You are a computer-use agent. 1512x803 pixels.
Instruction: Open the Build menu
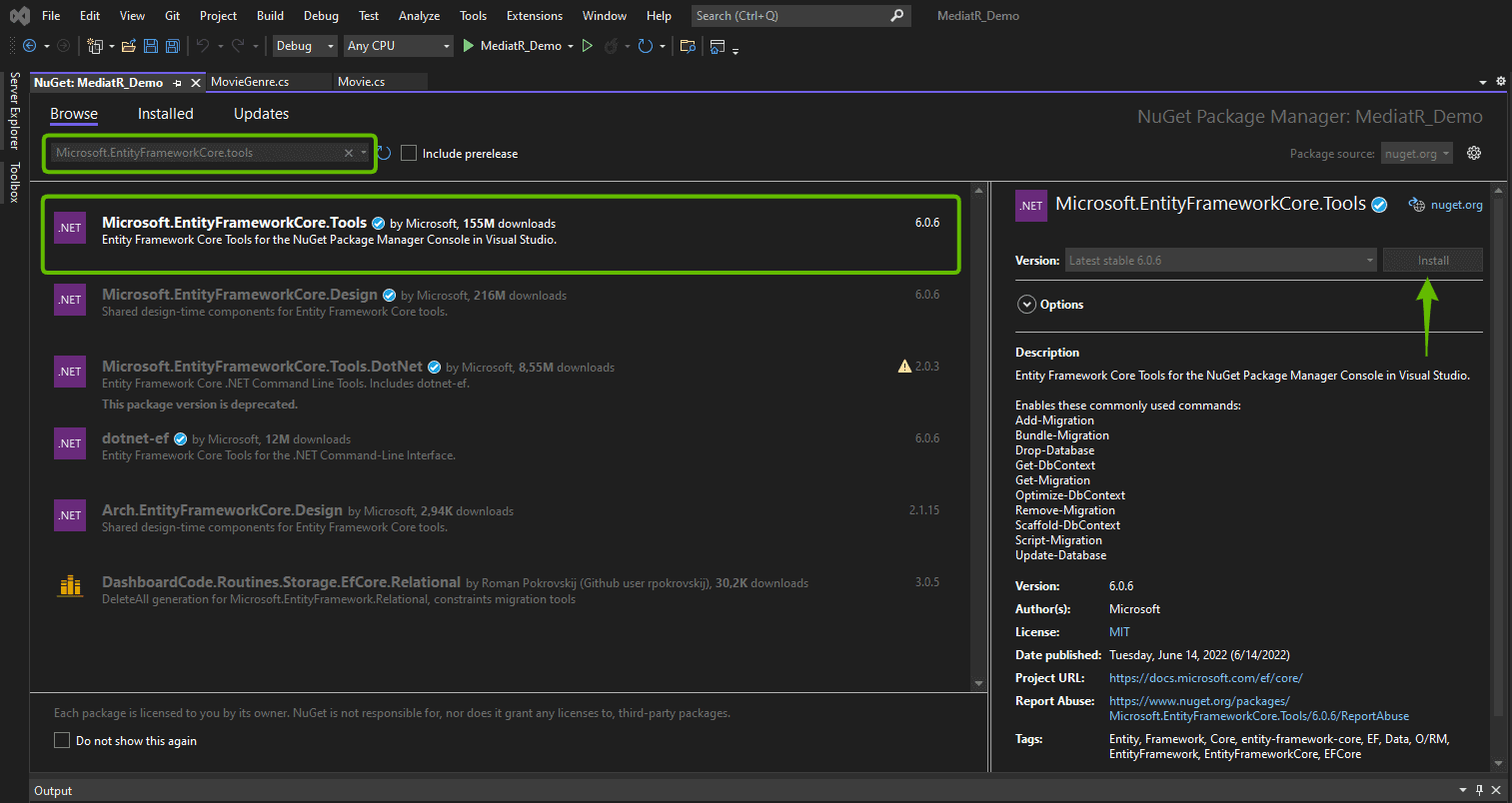click(270, 16)
